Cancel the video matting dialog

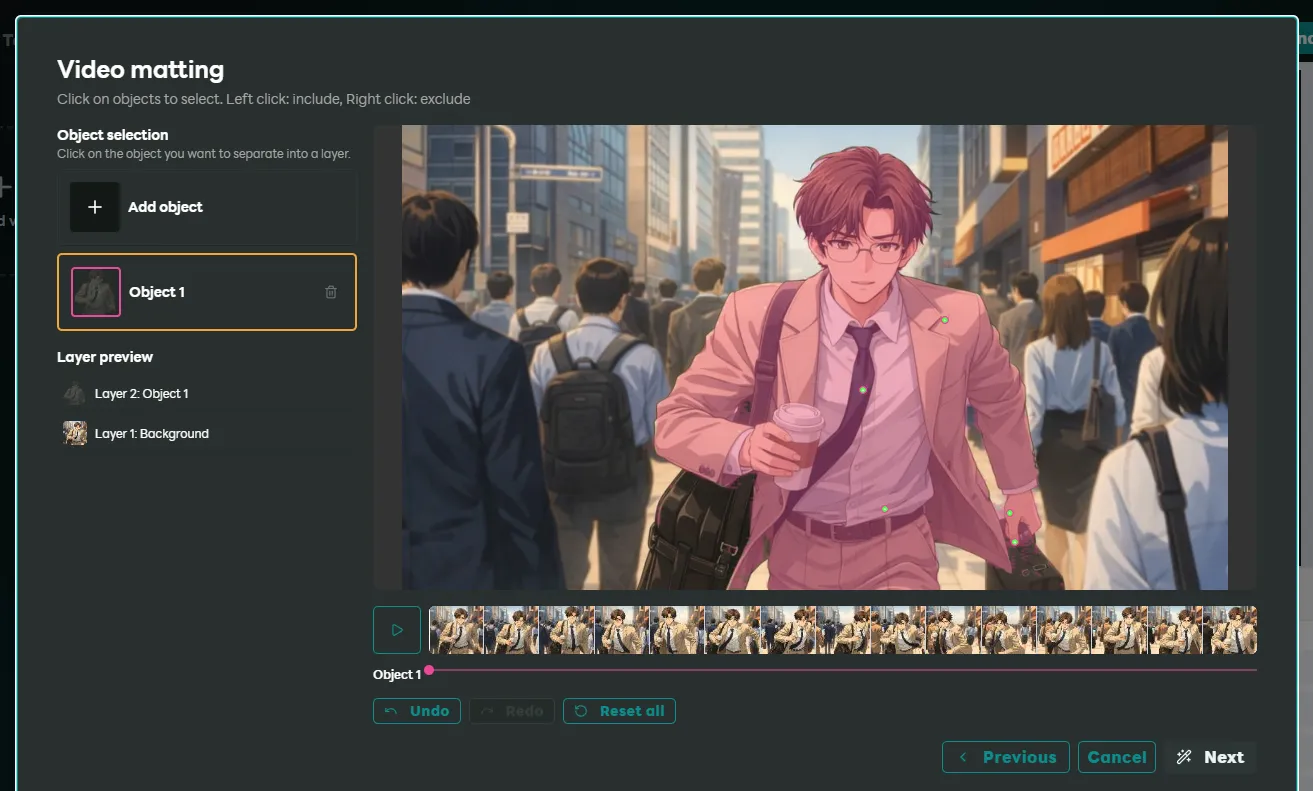pyautogui.click(x=1116, y=757)
